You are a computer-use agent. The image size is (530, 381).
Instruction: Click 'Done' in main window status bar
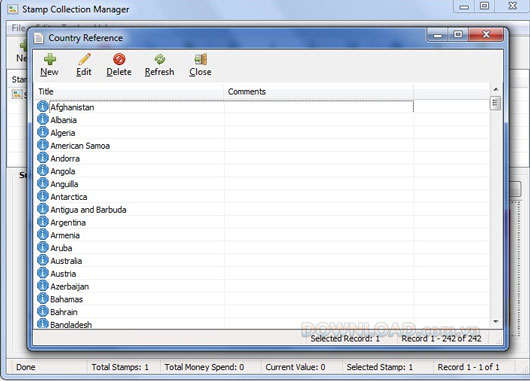[x=26, y=367]
